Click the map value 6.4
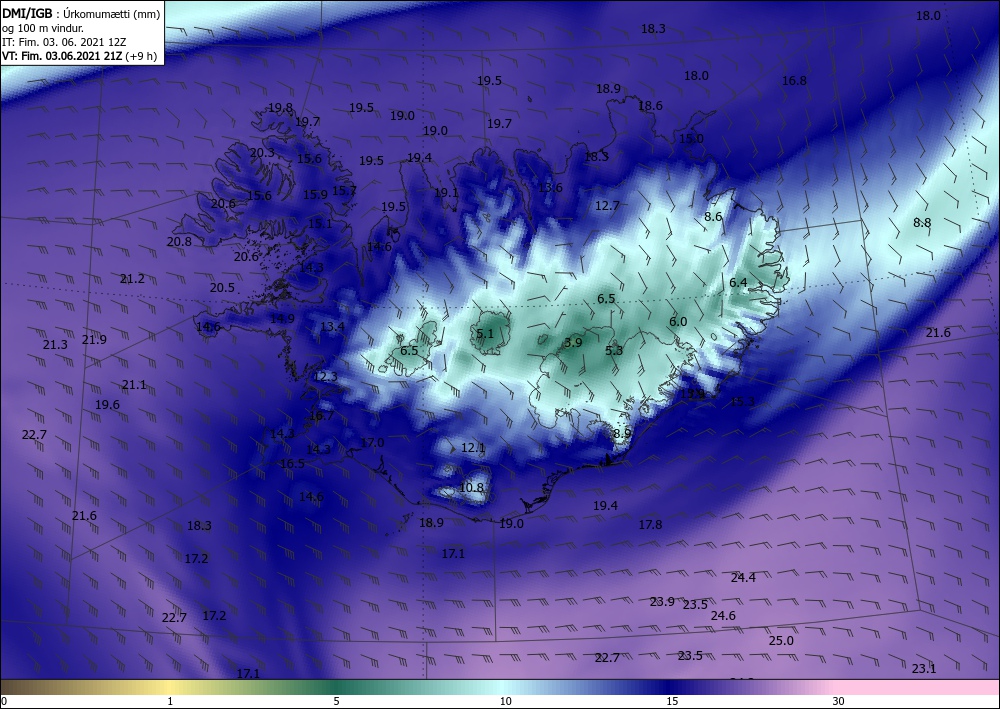The height and width of the screenshot is (709, 1000). 738,282
